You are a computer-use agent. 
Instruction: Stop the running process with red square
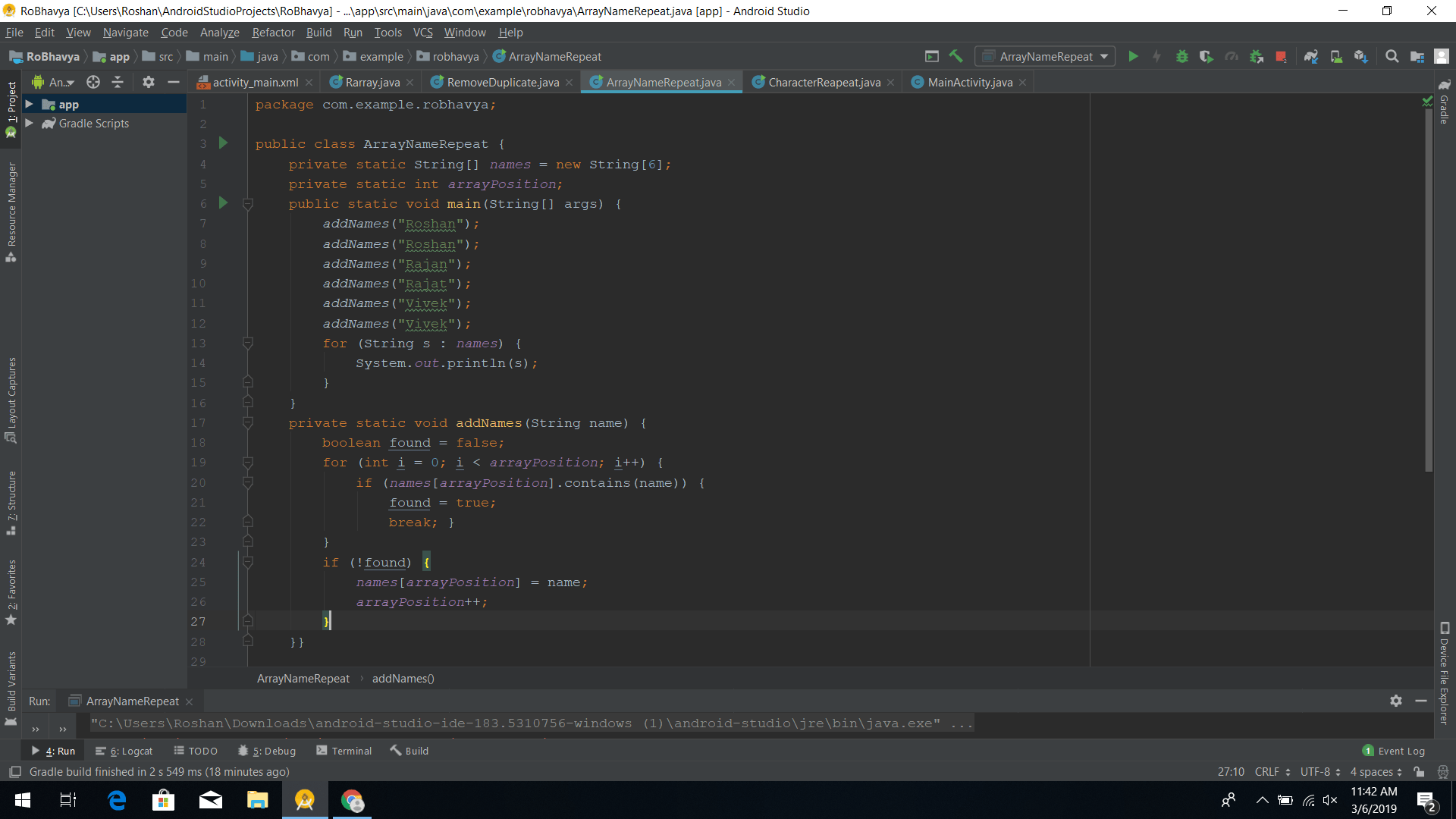click(1281, 56)
